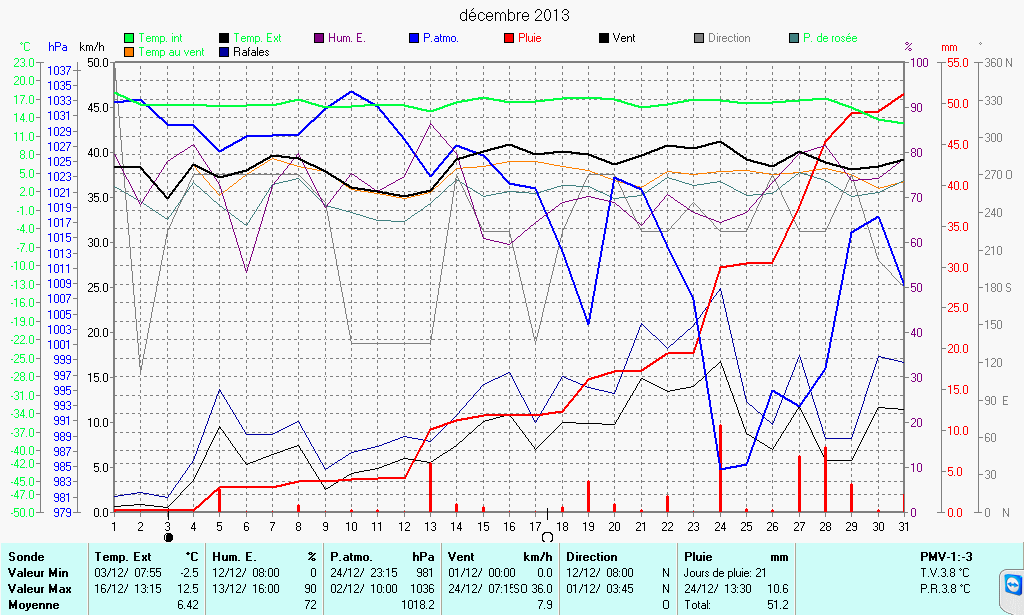Click the 'Hum. E.' column header in table
Viewport: 1024px width, 615px height.
point(234,557)
